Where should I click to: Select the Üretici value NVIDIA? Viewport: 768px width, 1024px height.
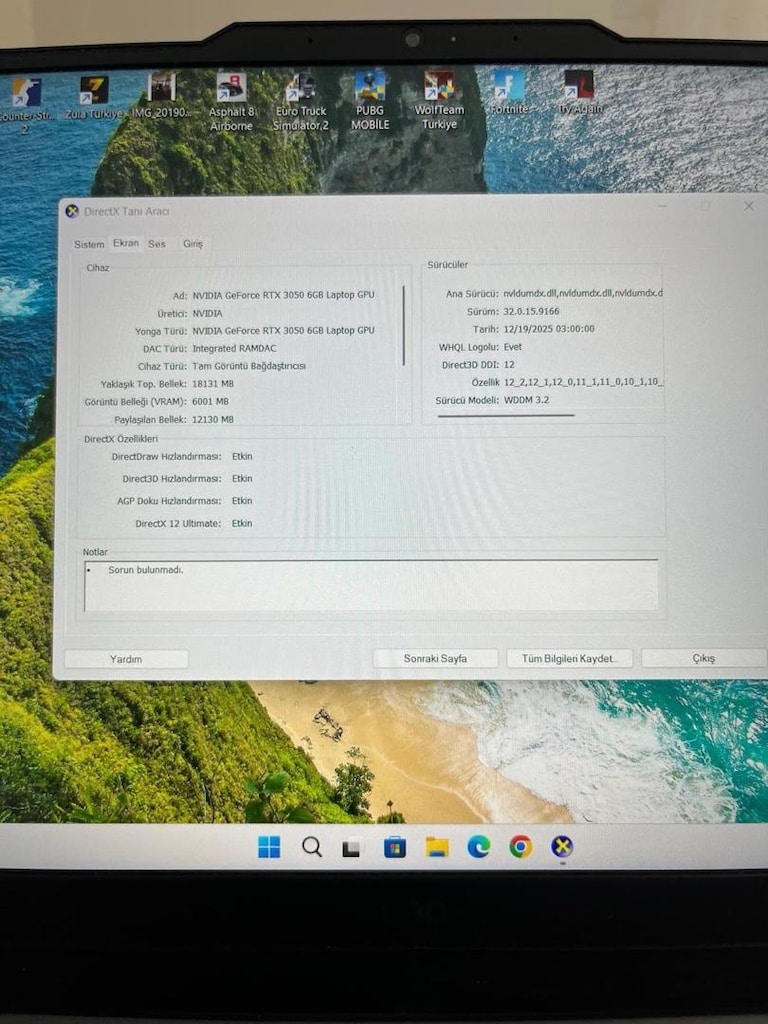pyautogui.click(x=207, y=313)
